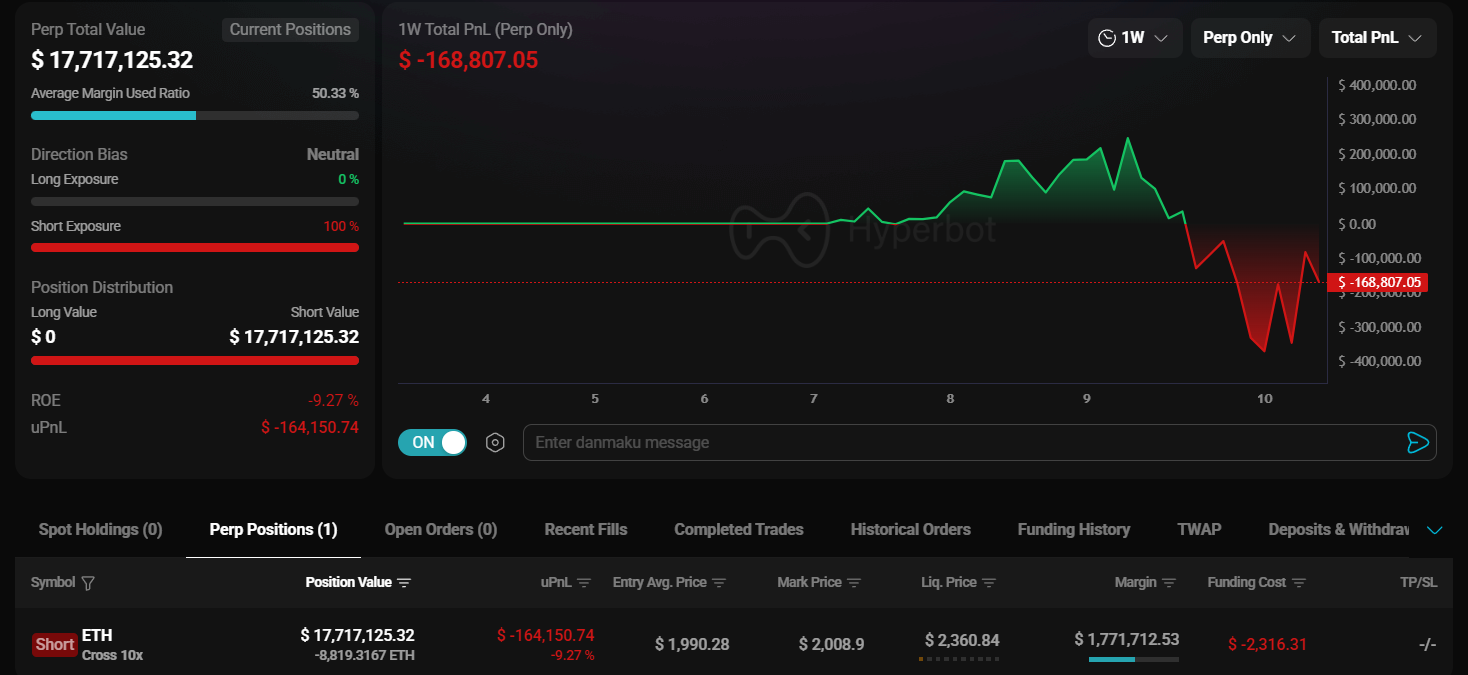Click the danmaku settings hexagon icon

[x=495, y=443]
